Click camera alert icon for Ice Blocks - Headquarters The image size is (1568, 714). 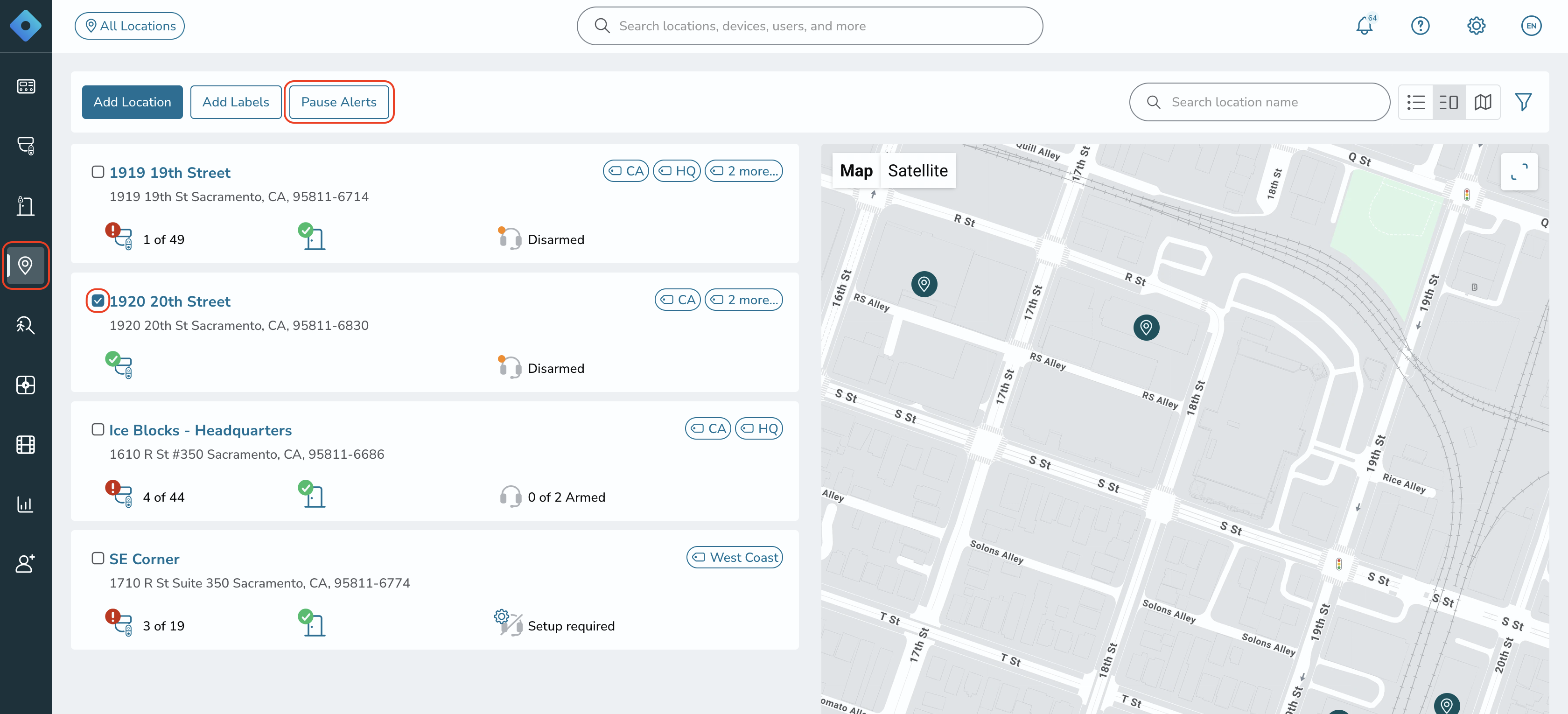[119, 494]
